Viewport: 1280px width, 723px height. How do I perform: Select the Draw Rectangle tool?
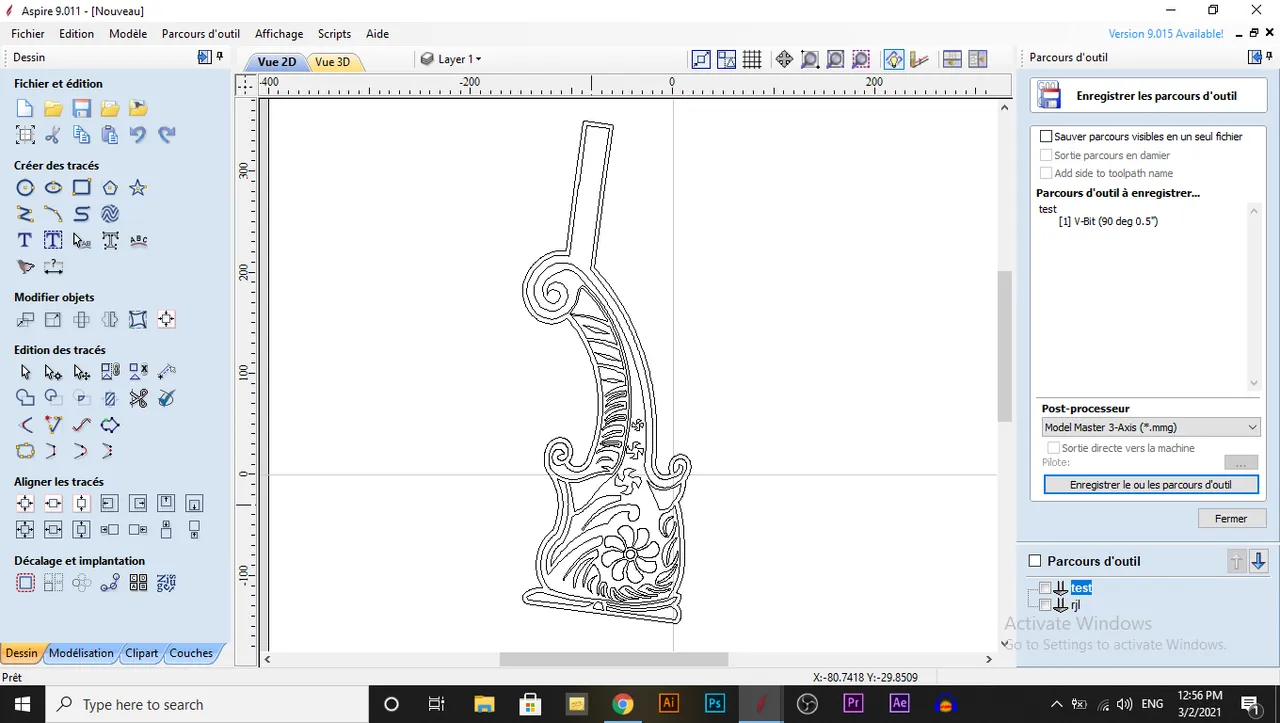82,188
